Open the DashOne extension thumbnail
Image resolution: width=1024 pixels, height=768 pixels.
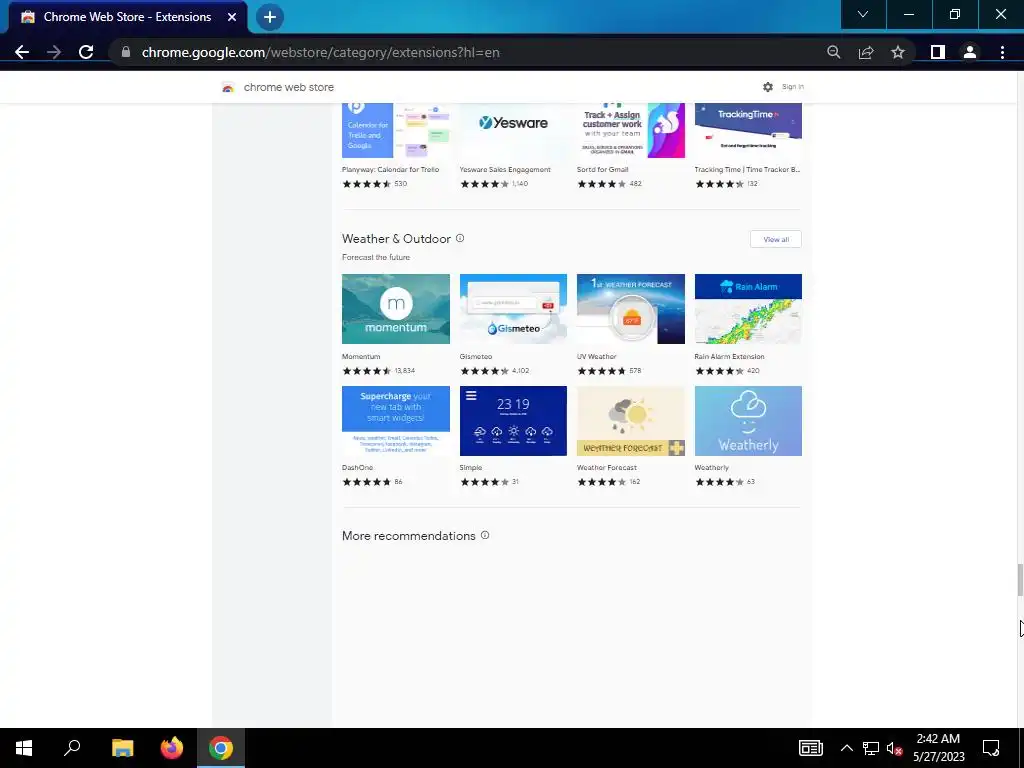tap(396, 421)
